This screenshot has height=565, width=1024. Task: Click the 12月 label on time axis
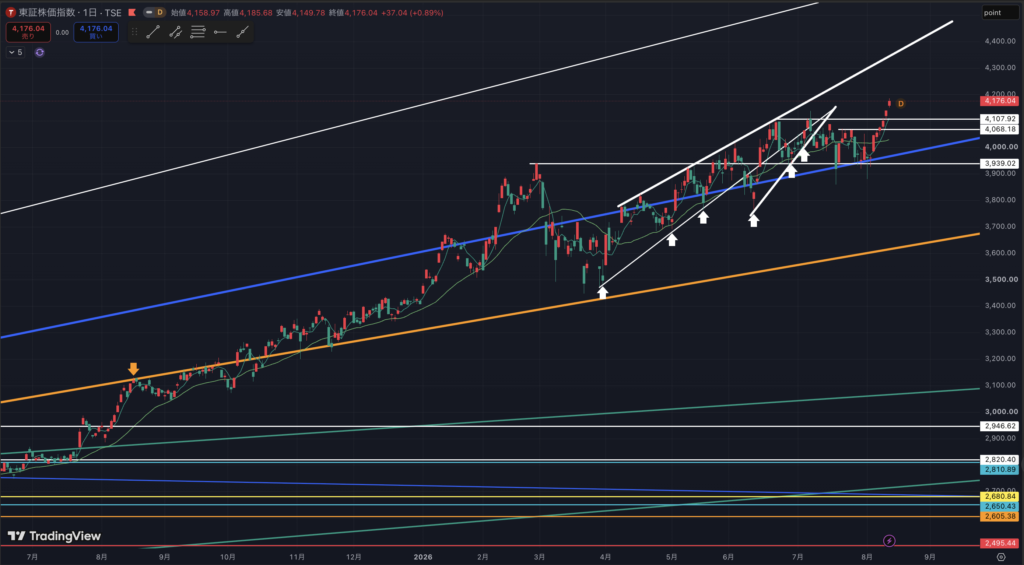point(355,557)
